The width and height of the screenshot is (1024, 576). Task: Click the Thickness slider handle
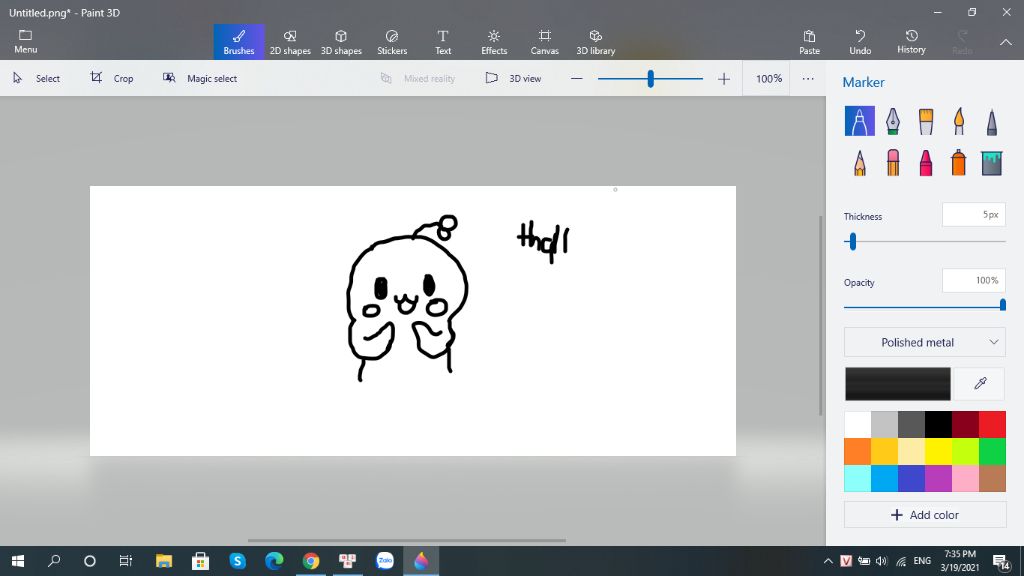coord(852,242)
